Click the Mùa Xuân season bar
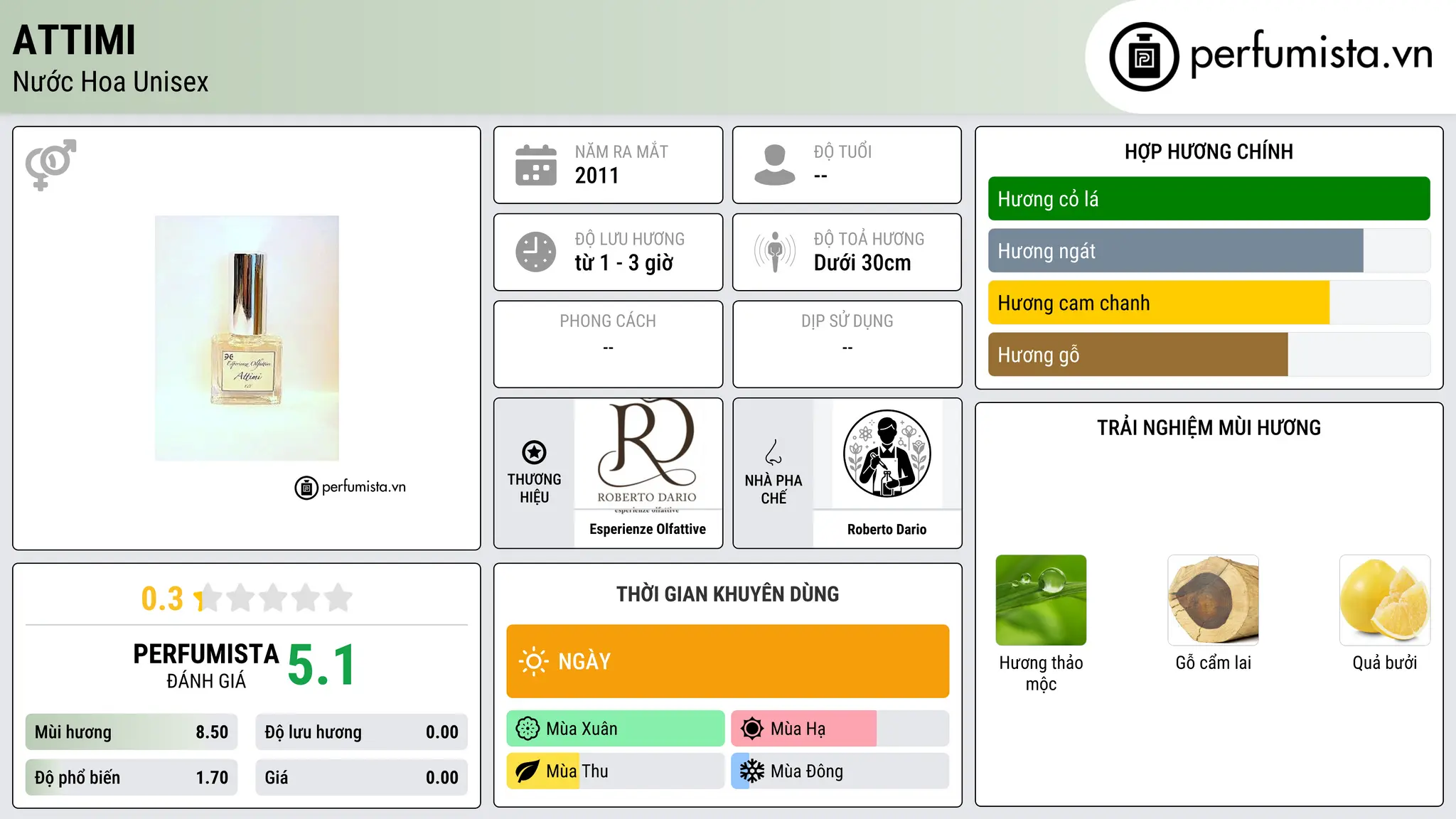 [616, 729]
